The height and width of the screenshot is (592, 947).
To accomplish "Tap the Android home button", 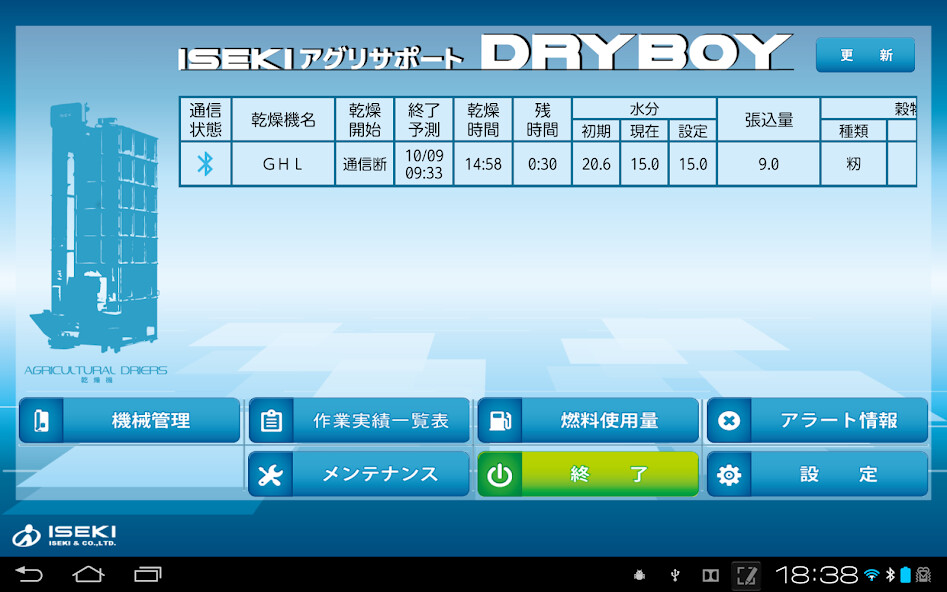I will point(88,574).
